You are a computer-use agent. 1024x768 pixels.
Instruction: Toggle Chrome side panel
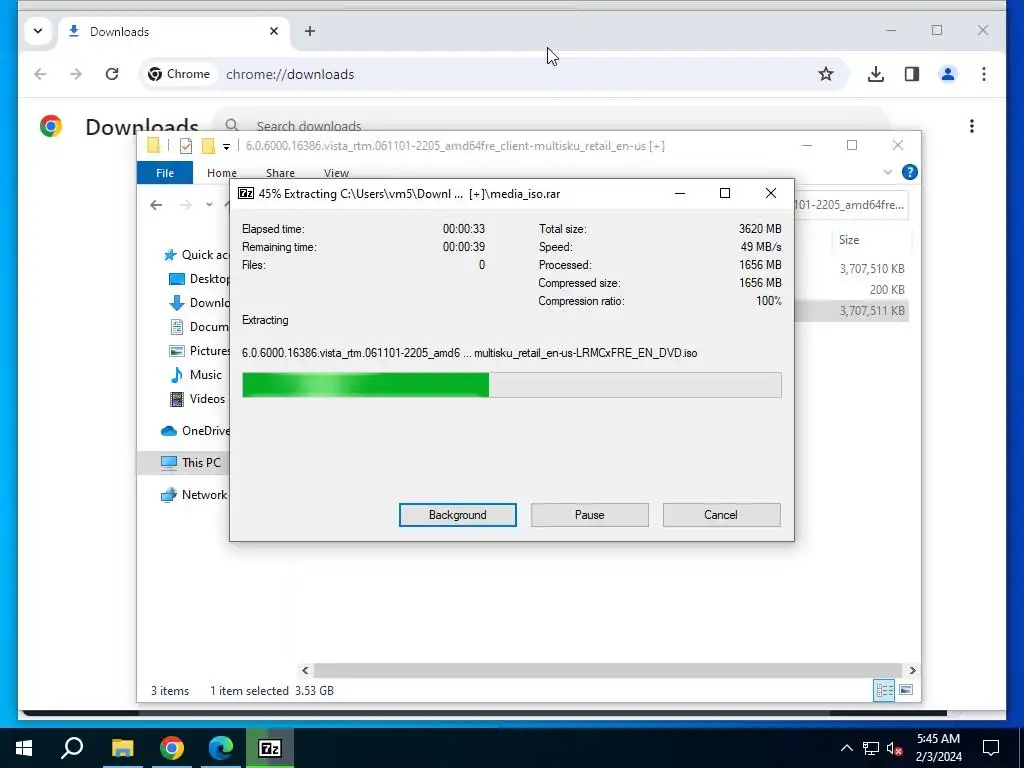click(x=912, y=74)
